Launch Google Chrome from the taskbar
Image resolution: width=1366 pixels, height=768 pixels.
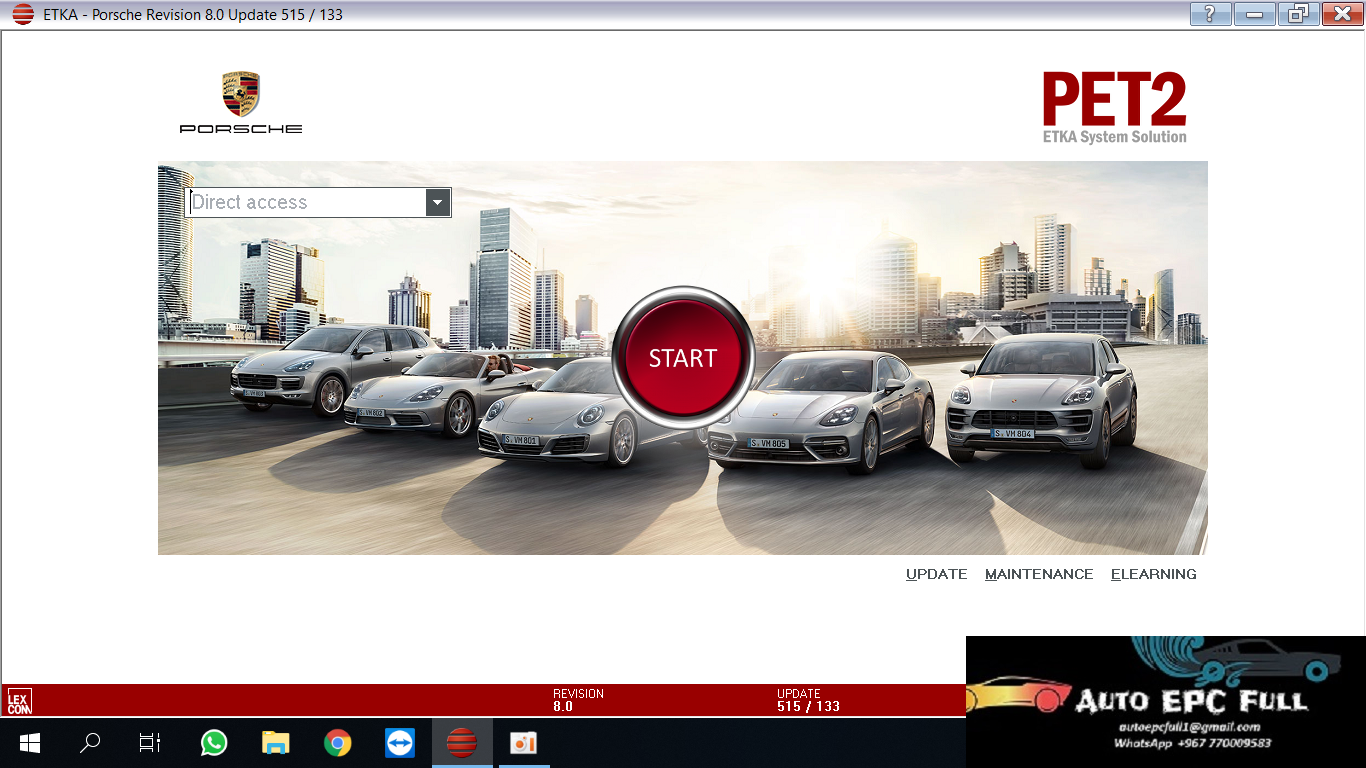click(337, 743)
